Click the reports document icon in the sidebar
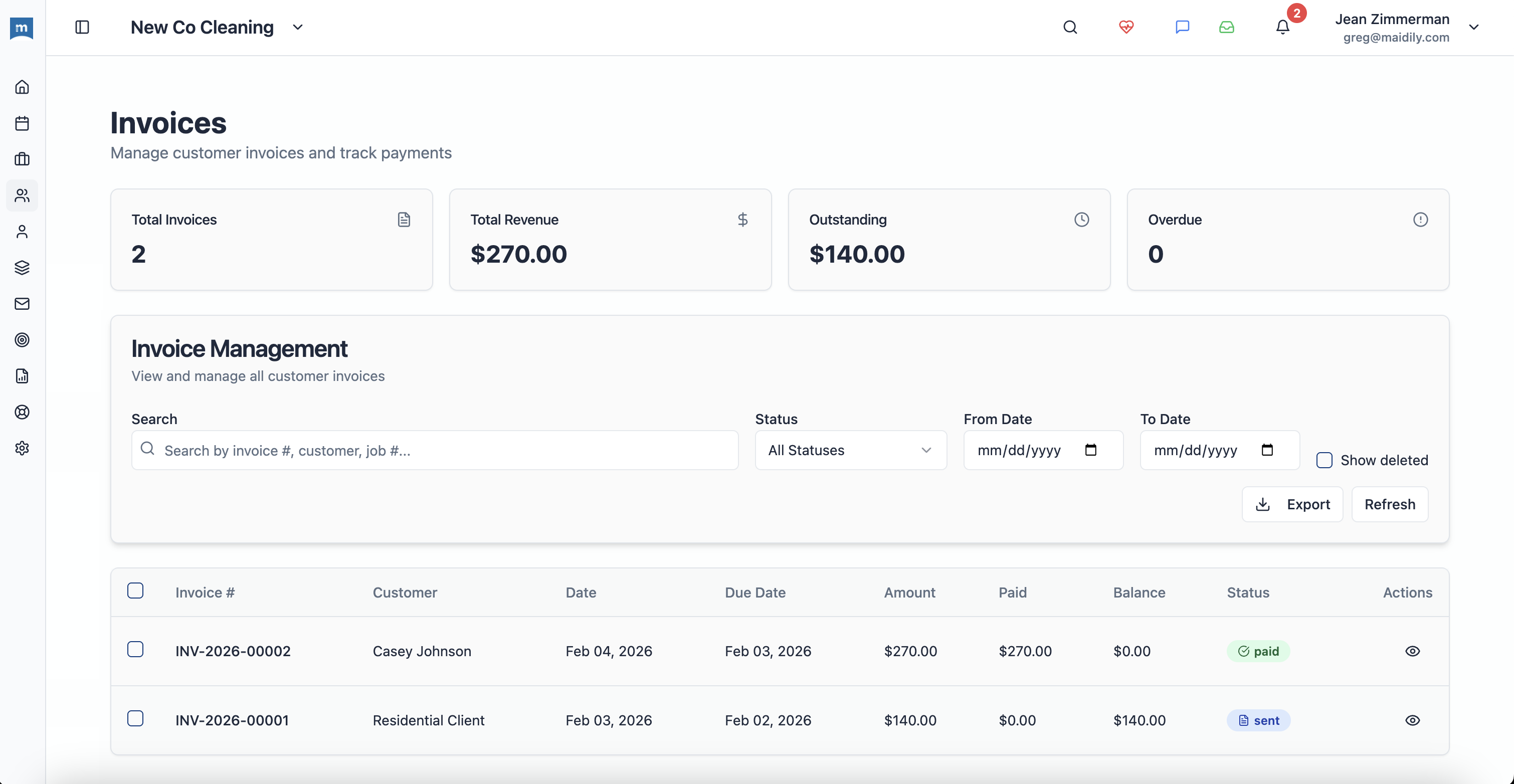The image size is (1514, 784). click(x=22, y=376)
